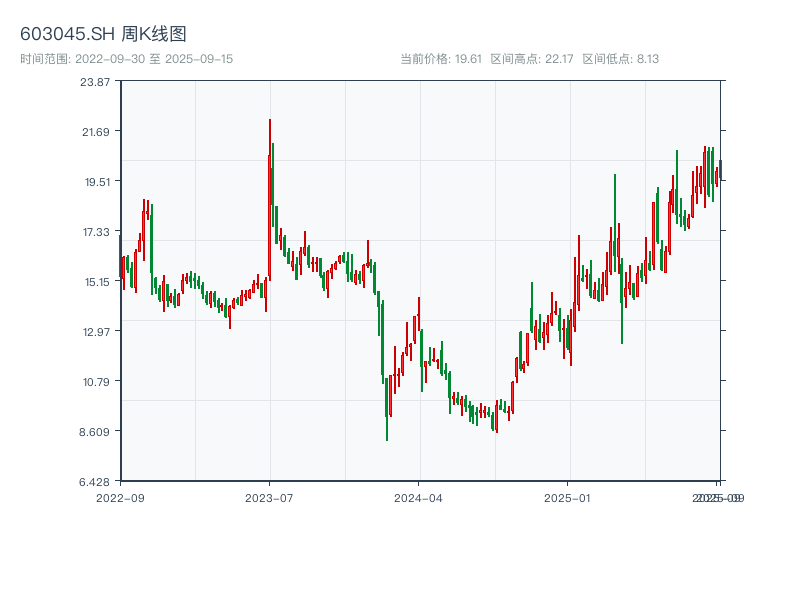Click the y-axis label 8.609
Image resolution: width=800 pixels, height=600 pixels.
click(94, 432)
